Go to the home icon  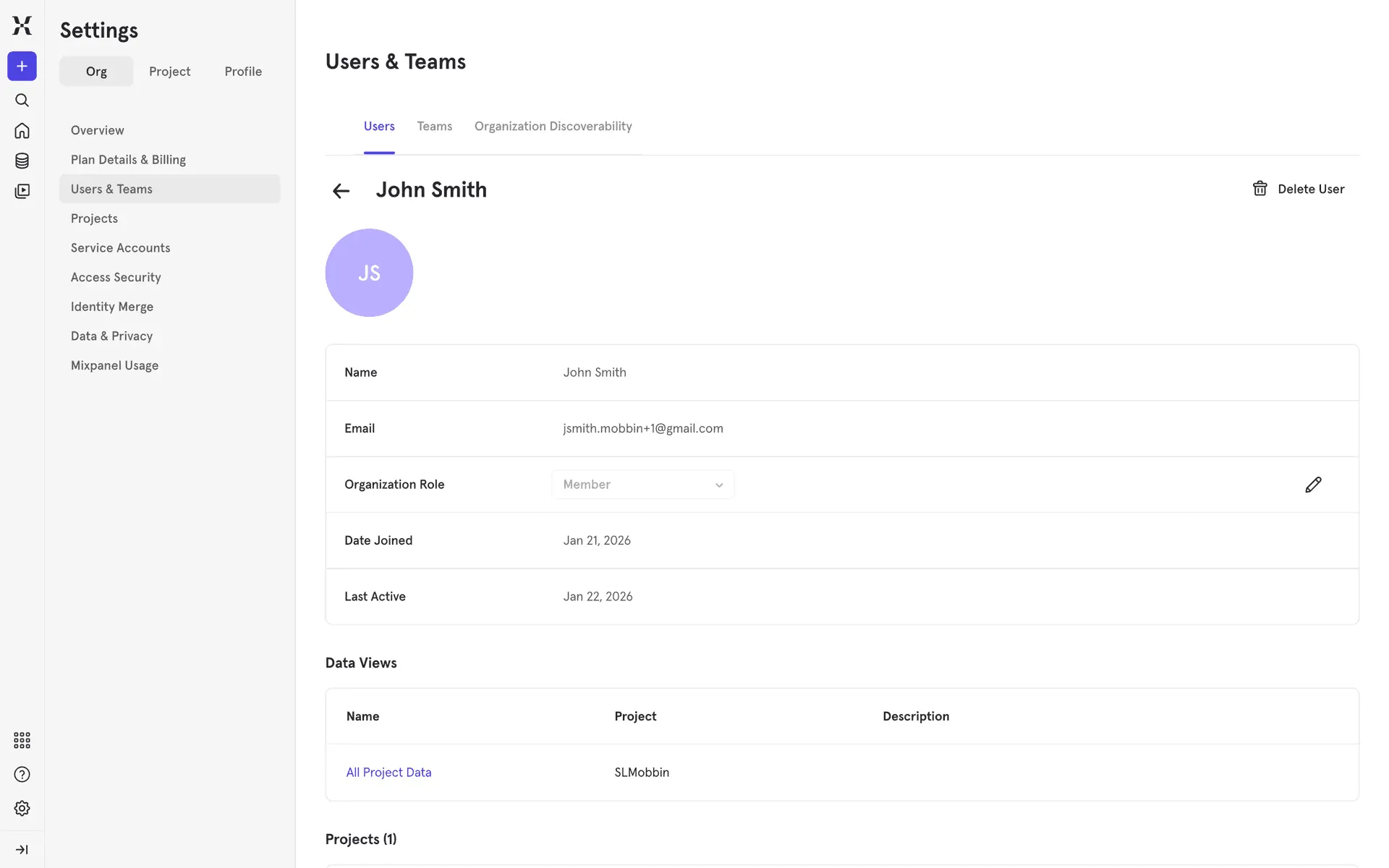coord(22,131)
